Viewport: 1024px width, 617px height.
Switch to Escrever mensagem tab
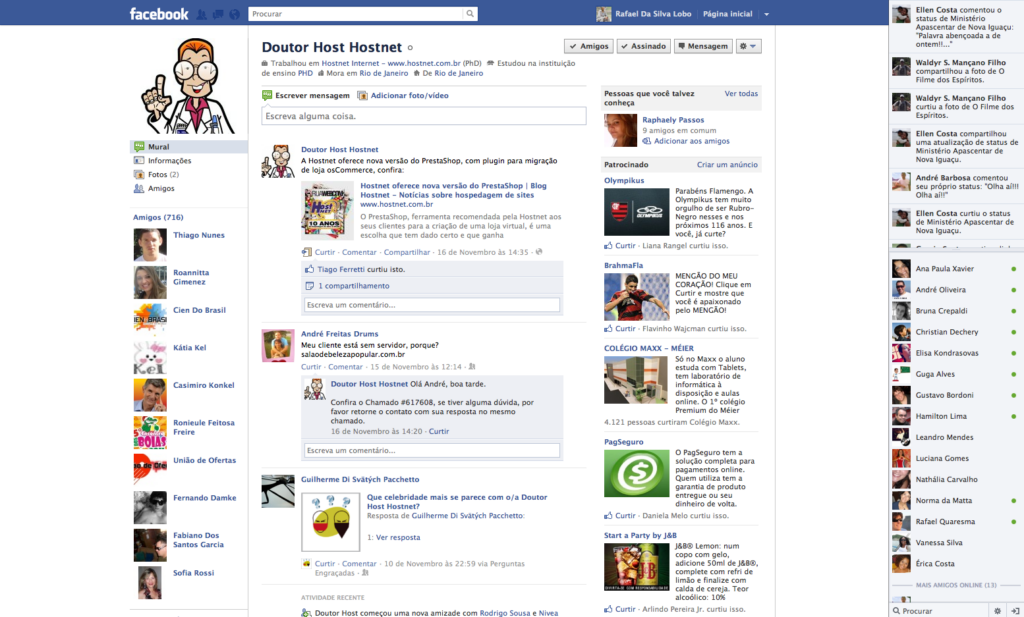coord(306,95)
